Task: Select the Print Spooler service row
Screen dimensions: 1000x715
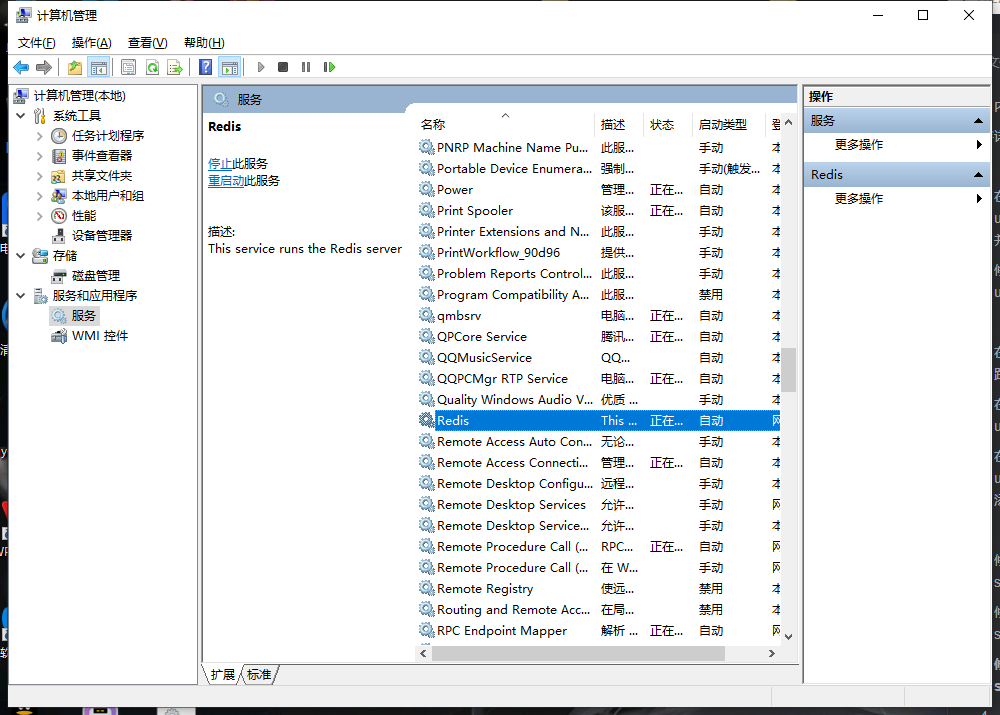Action: 474,211
